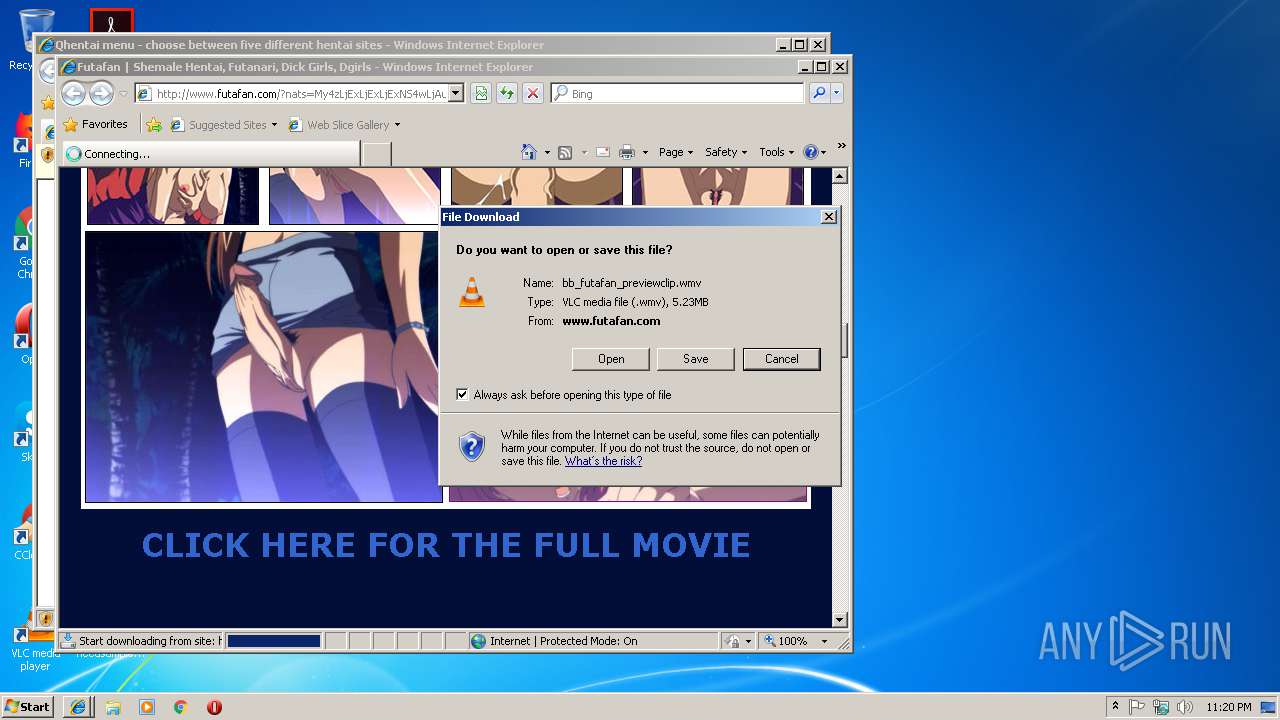Click the page scrollbar up arrow
The height and width of the screenshot is (720, 1280).
tap(840, 176)
